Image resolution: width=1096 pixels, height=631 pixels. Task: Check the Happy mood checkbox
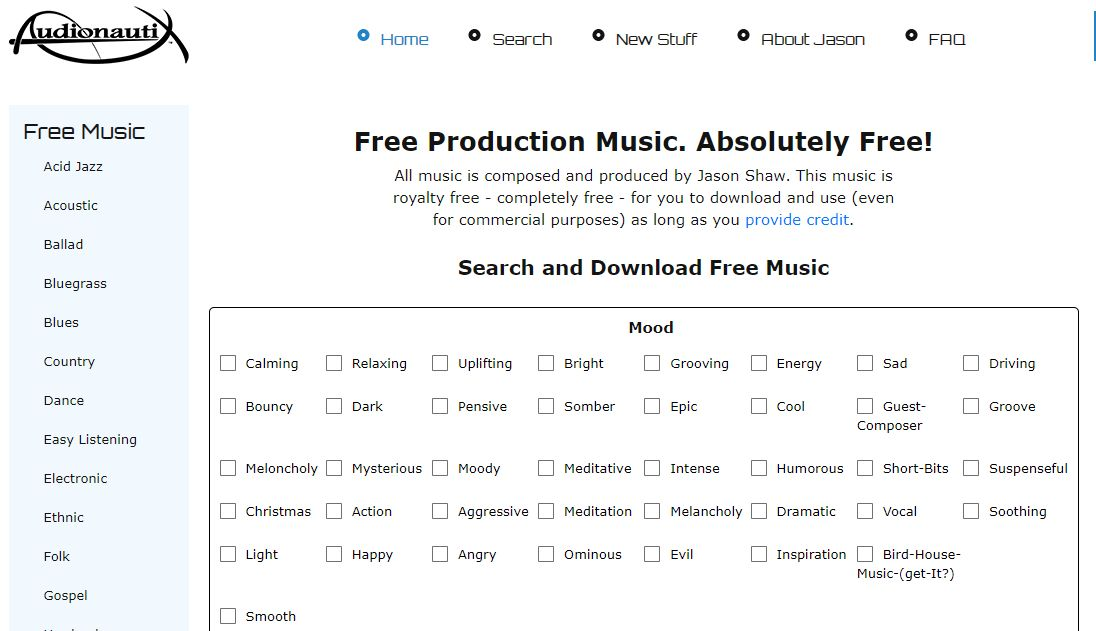334,554
